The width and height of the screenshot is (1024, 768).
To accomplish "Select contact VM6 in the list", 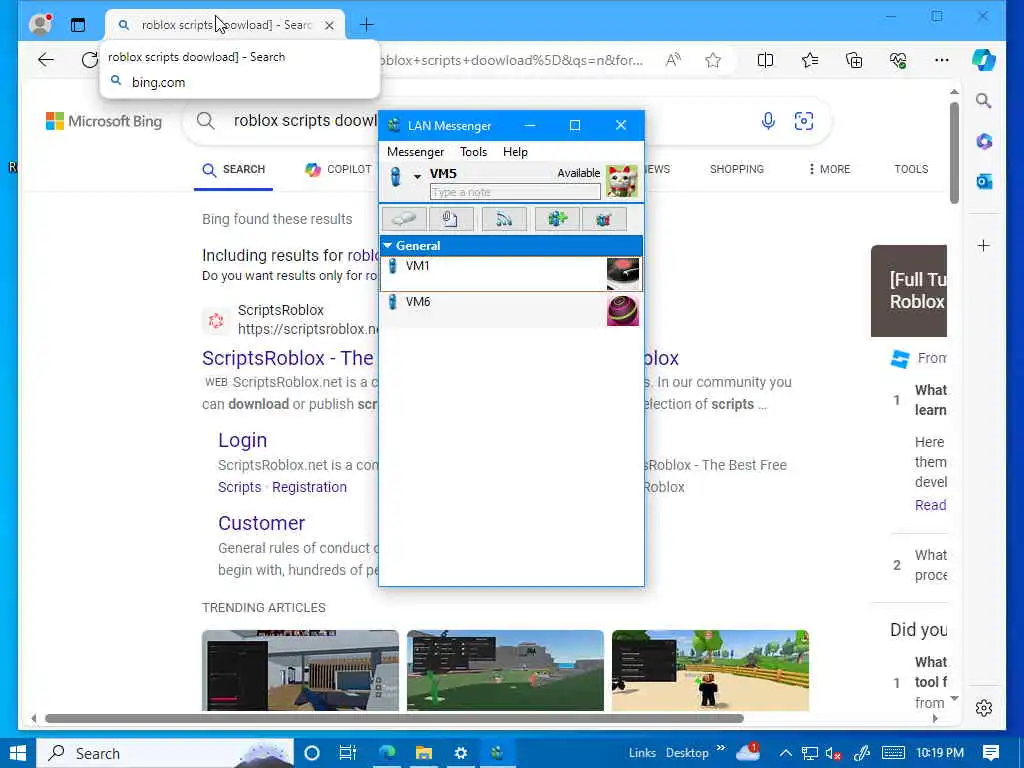I will [x=511, y=310].
